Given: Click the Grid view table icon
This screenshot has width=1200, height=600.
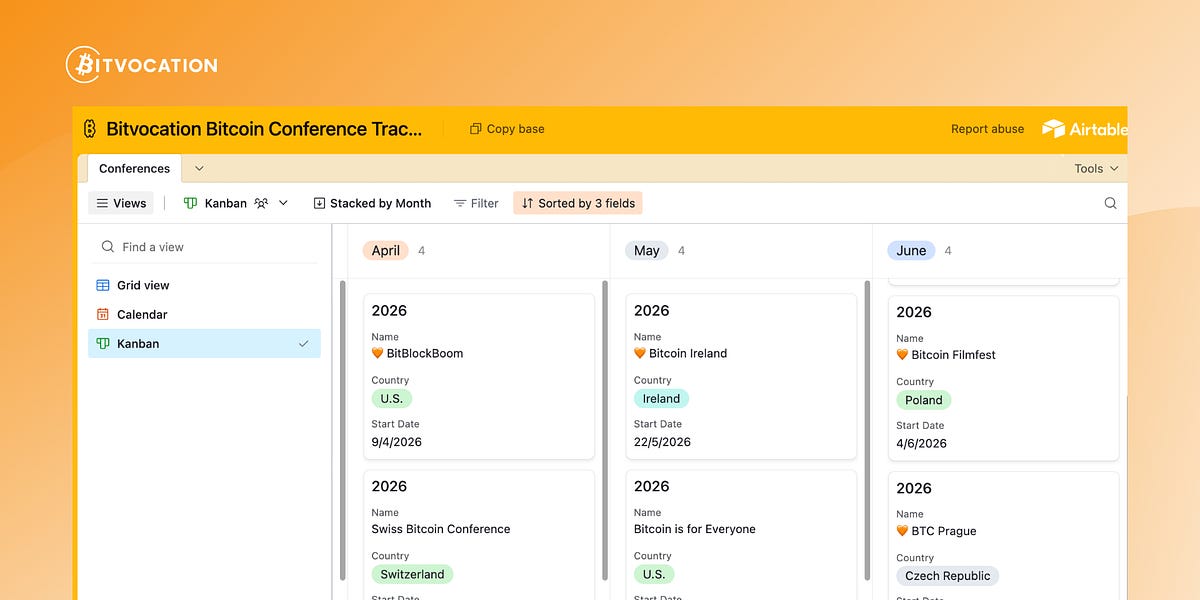Looking at the screenshot, I should (x=103, y=285).
